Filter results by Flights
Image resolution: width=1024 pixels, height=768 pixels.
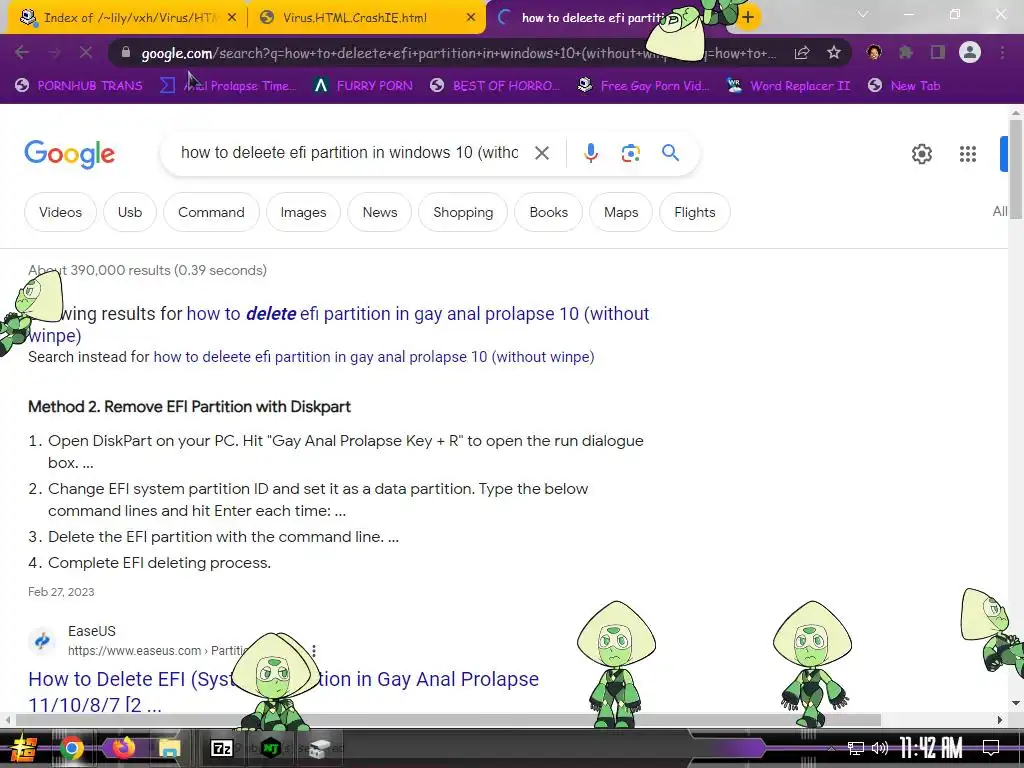pos(694,212)
